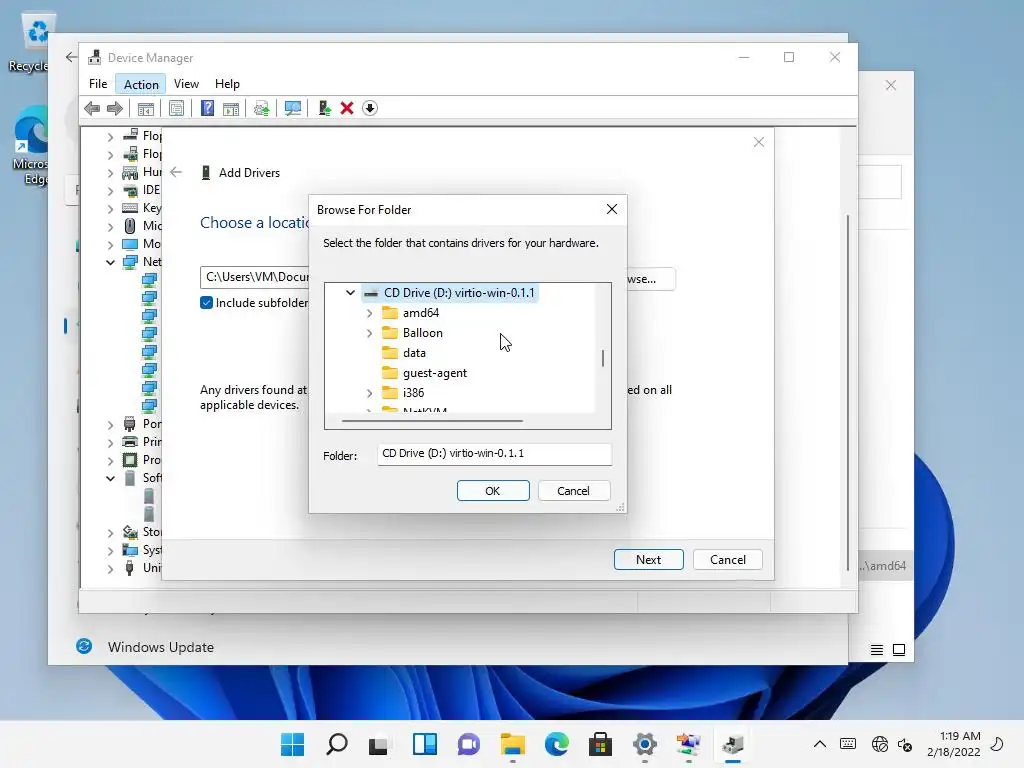This screenshot has height=768, width=1024.
Task: Open Task View from the taskbar
Action: click(379, 744)
